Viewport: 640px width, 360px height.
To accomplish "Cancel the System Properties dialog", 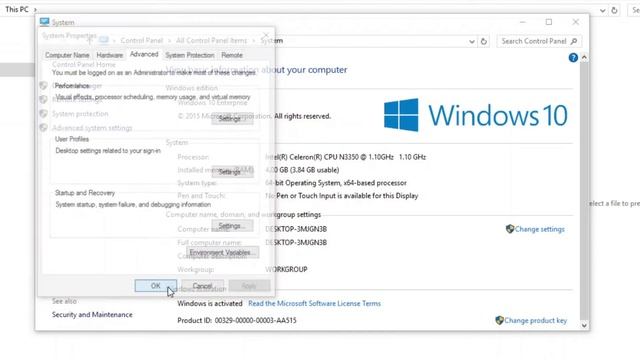I will [202, 286].
